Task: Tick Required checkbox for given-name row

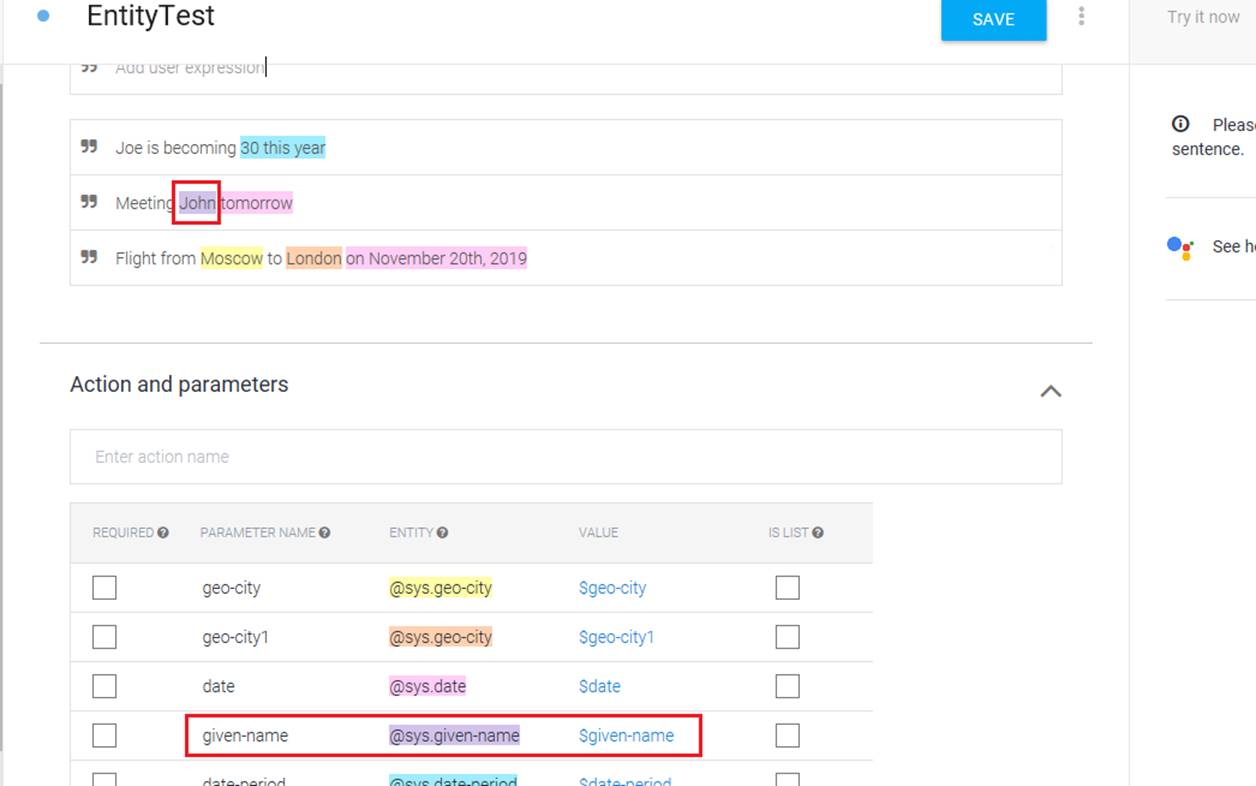Action: coord(104,736)
